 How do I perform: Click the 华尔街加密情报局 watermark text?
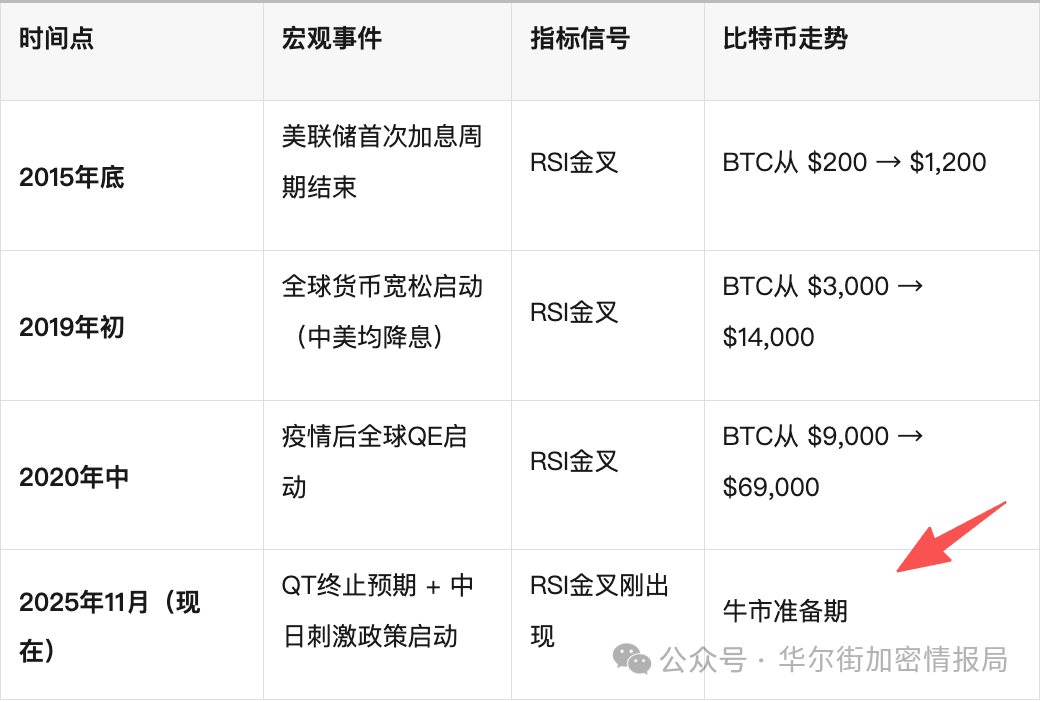(893, 659)
